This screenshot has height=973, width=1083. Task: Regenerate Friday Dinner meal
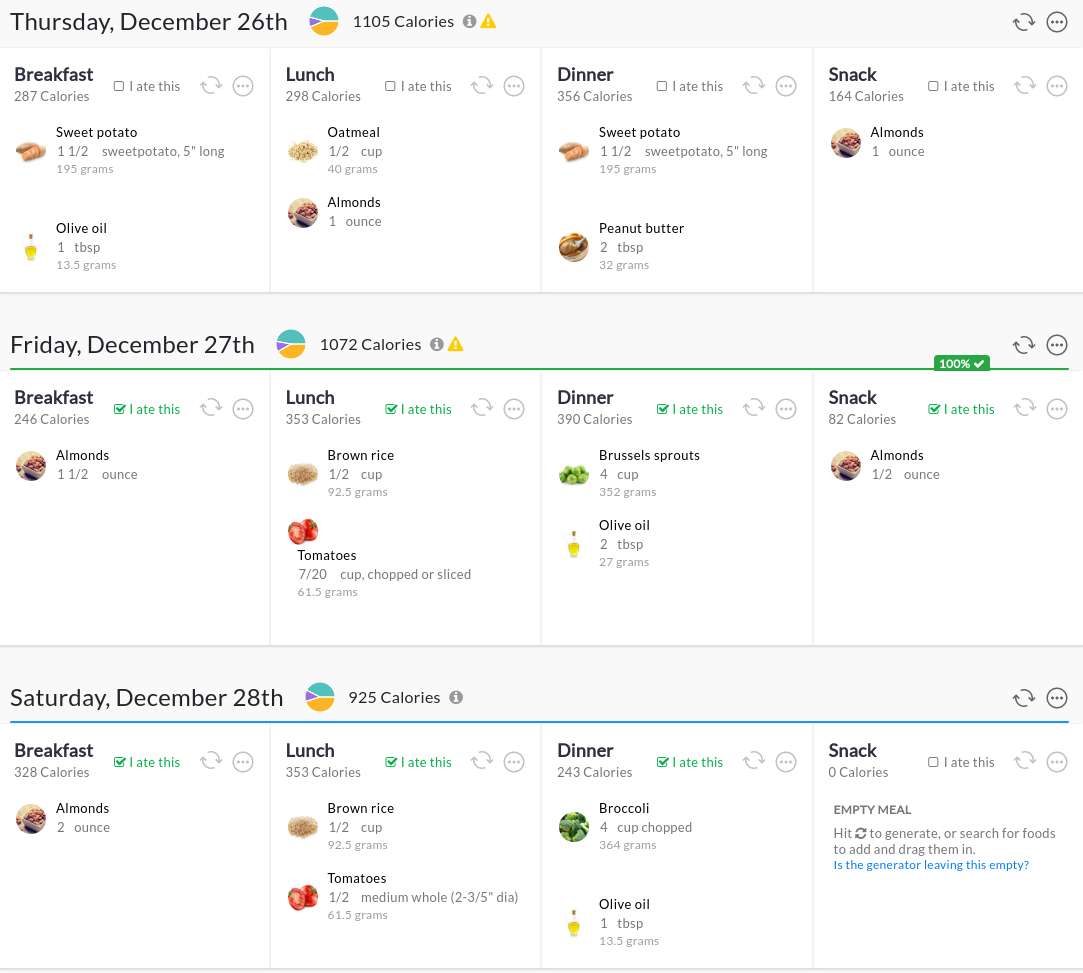tap(754, 409)
